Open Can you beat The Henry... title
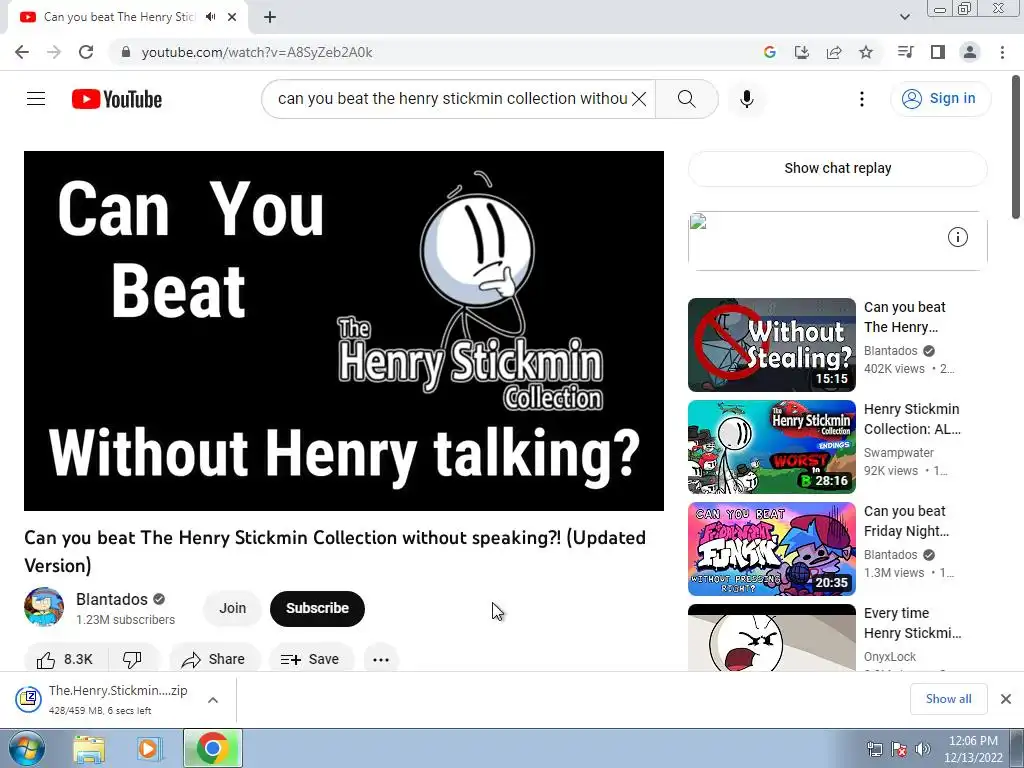The image size is (1024, 768). (x=904, y=317)
